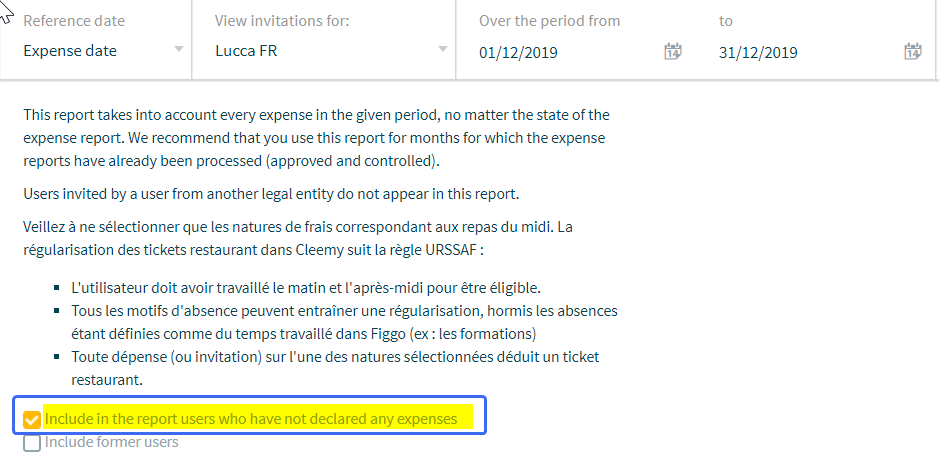The height and width of the screenshot is (466, 939).
Task: Tick the 'Include former users' checkbox box
Action: click(32, 443)
